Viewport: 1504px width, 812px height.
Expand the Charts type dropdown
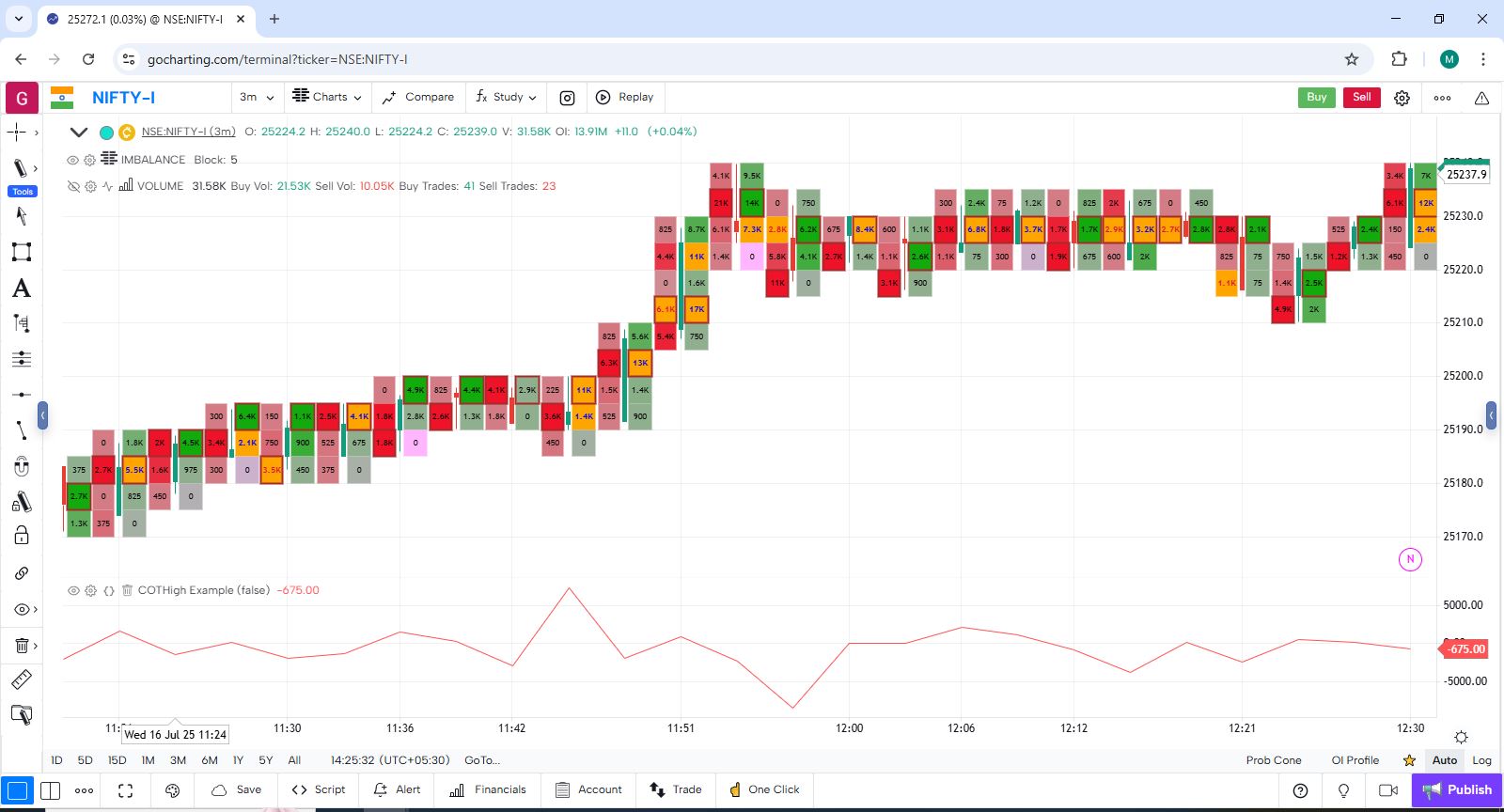(x=327, y=98)
